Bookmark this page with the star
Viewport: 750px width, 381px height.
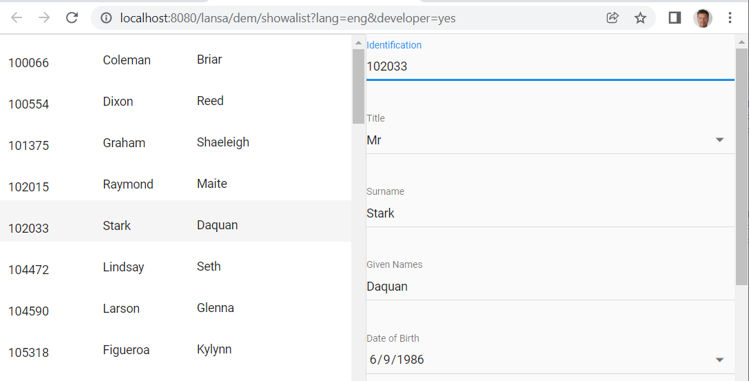640,18
